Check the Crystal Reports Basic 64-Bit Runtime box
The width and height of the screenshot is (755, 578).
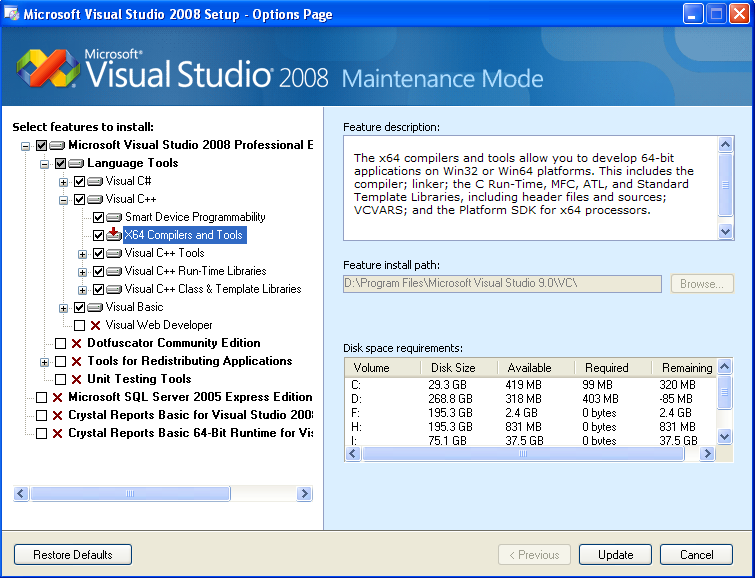point(41,433)
